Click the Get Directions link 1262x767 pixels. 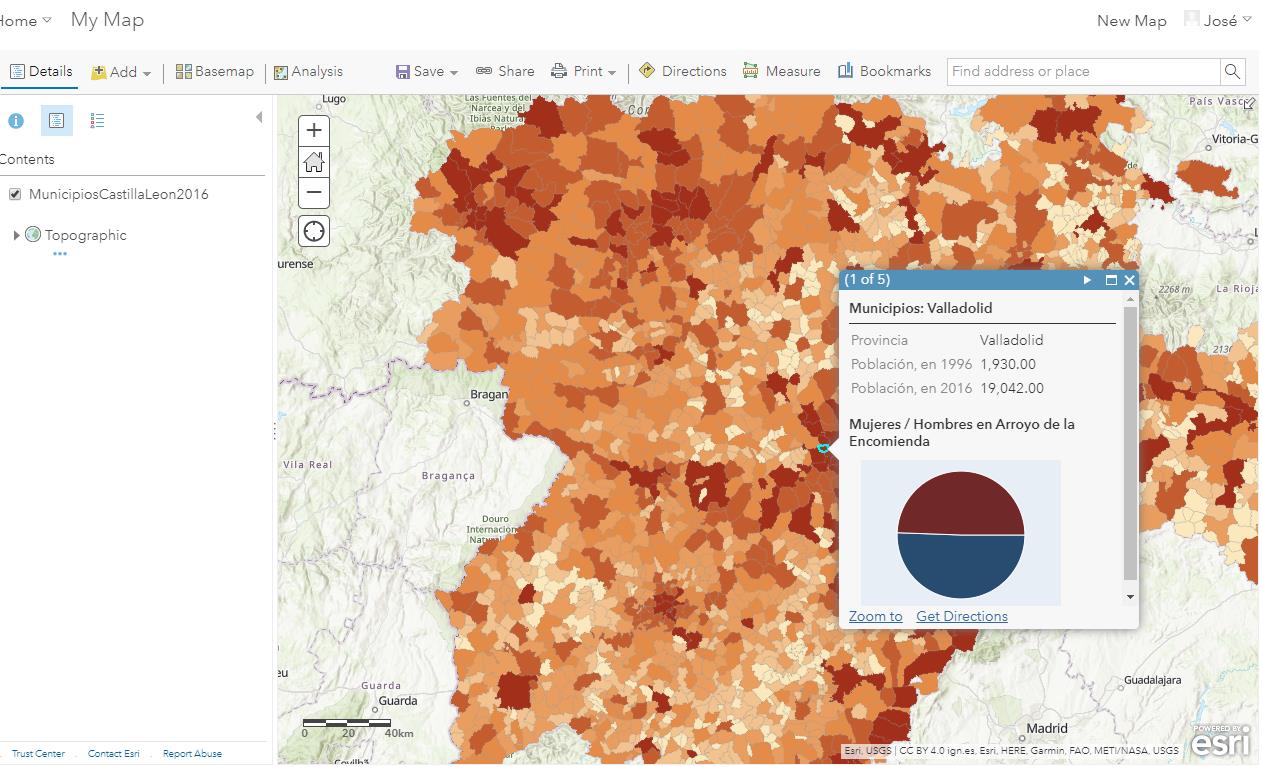pyautogui.click(x=961, y=616)
